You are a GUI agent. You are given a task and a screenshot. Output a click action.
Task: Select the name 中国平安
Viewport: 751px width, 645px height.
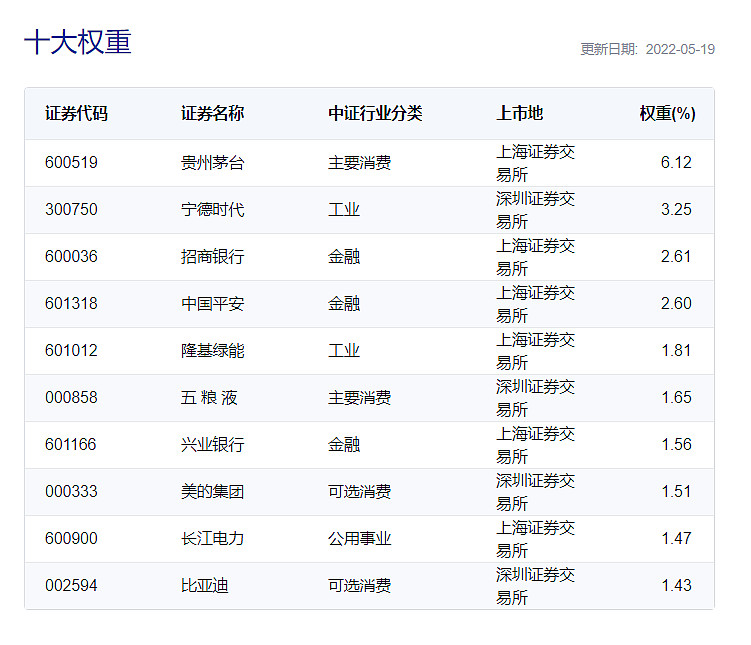click(213, 303)
